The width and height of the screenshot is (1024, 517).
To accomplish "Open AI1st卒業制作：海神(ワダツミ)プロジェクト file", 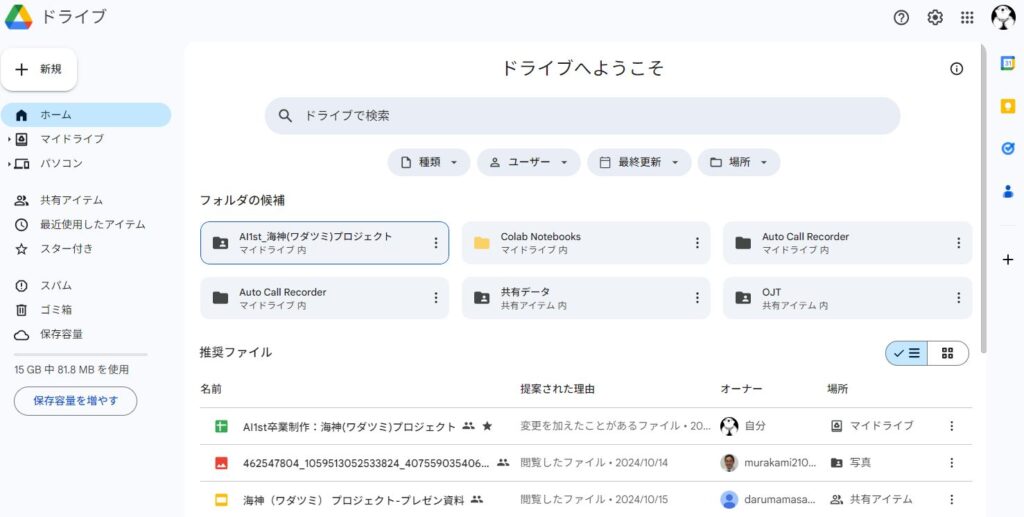I will tap(349, 426).
